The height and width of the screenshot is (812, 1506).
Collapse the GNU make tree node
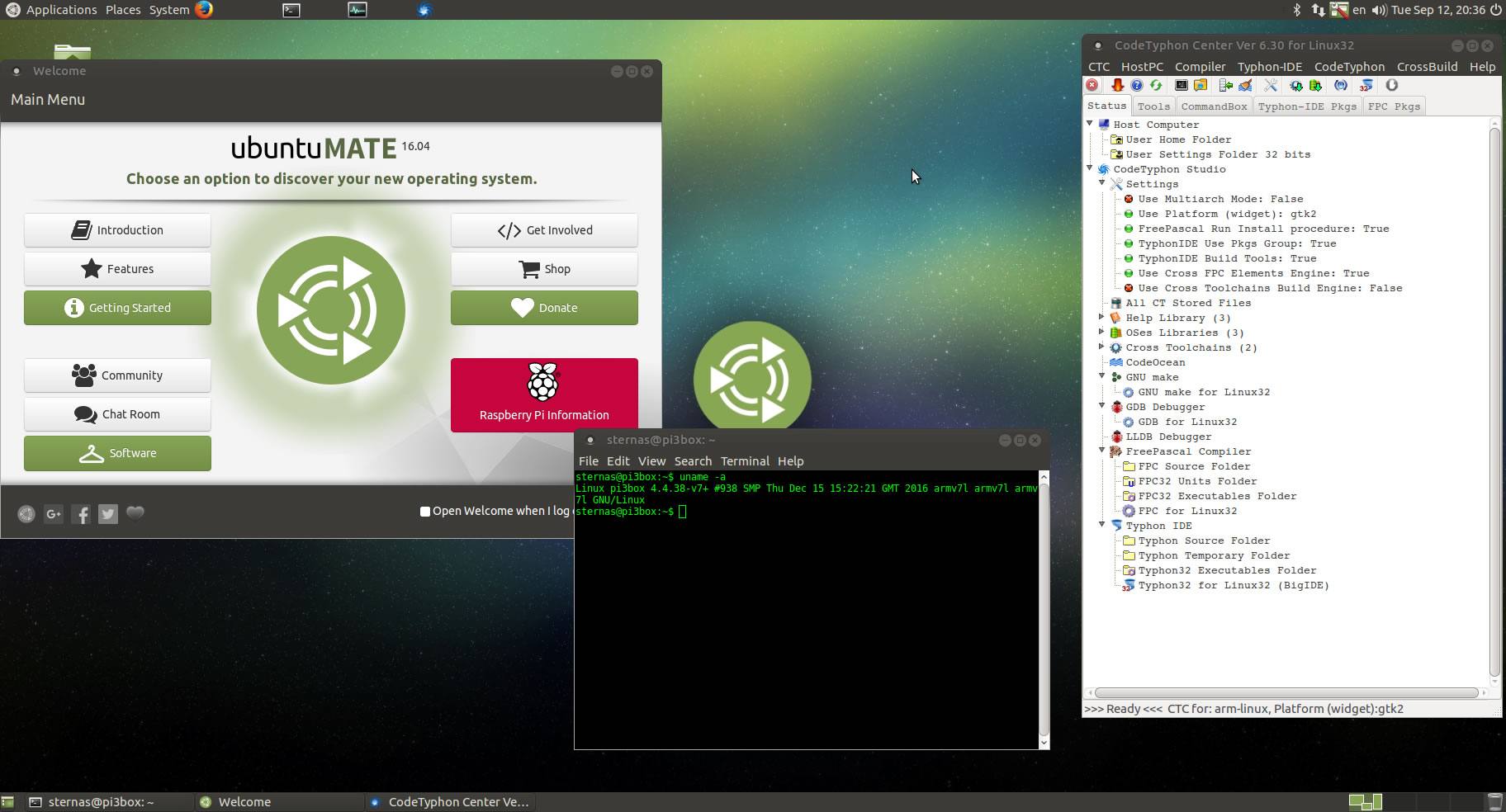click(1102, 376)
